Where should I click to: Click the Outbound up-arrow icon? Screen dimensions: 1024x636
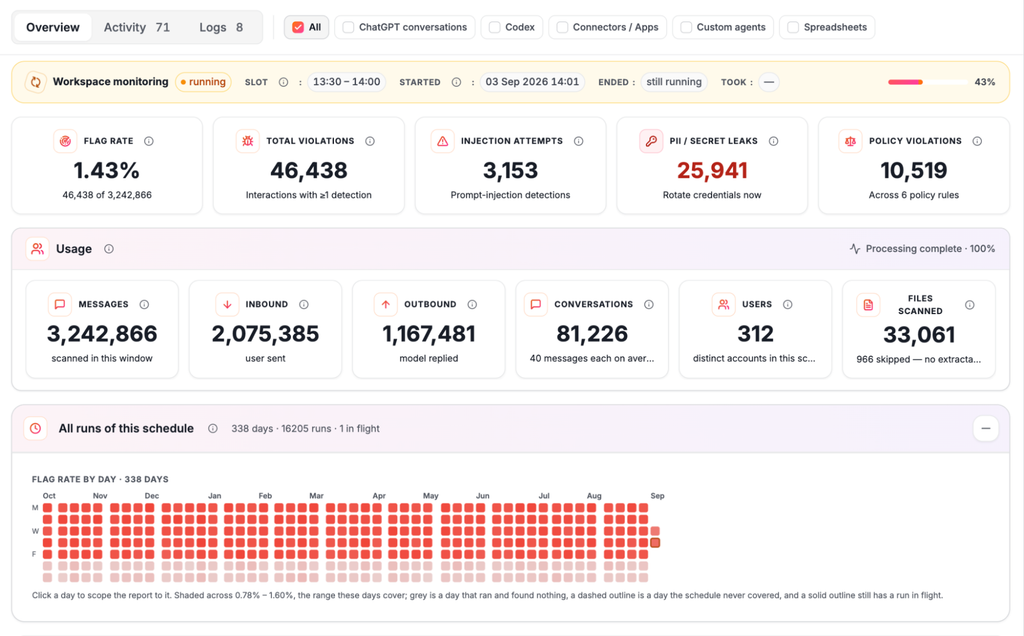(x=385, y=304)
